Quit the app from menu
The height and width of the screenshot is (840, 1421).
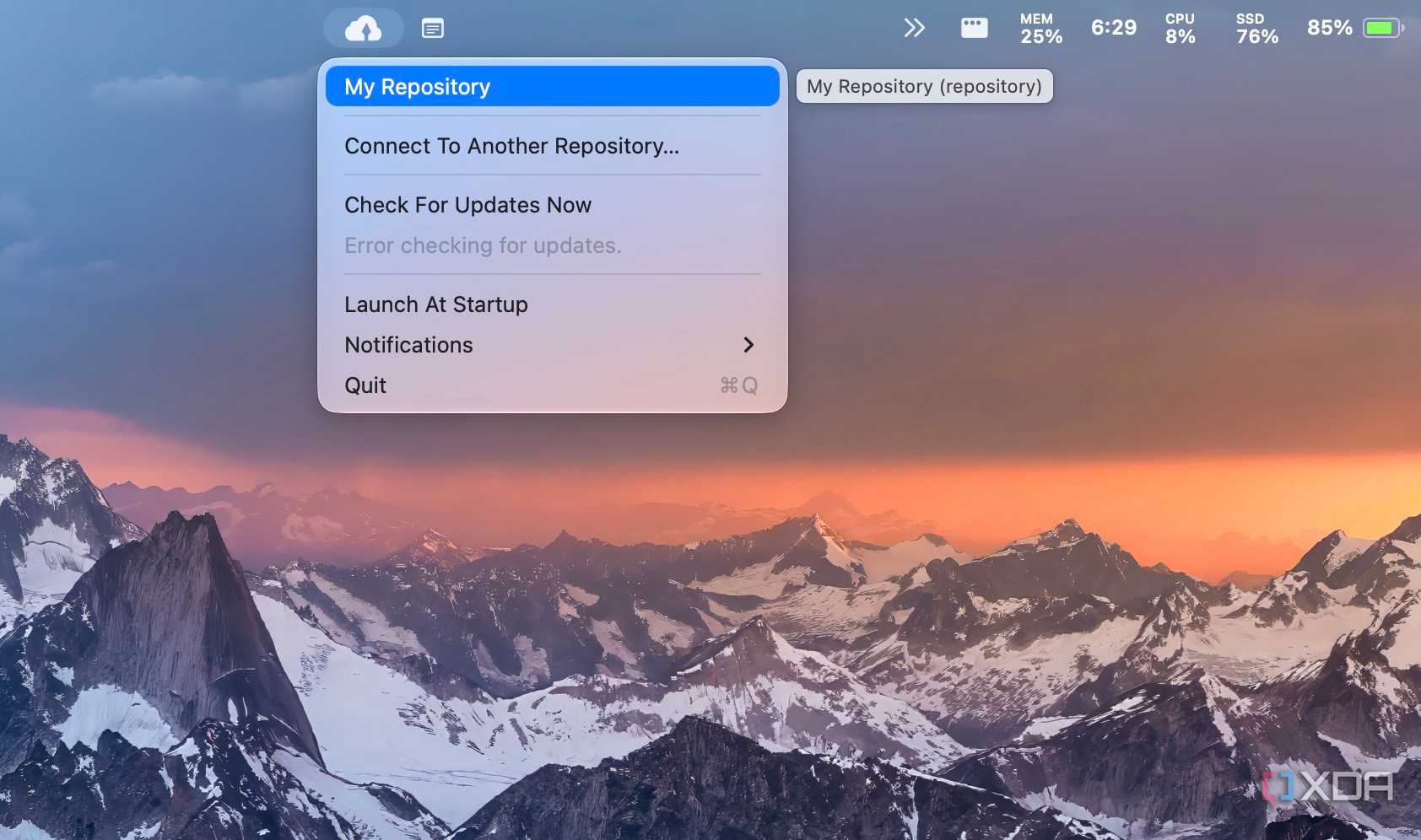point(553,385)
